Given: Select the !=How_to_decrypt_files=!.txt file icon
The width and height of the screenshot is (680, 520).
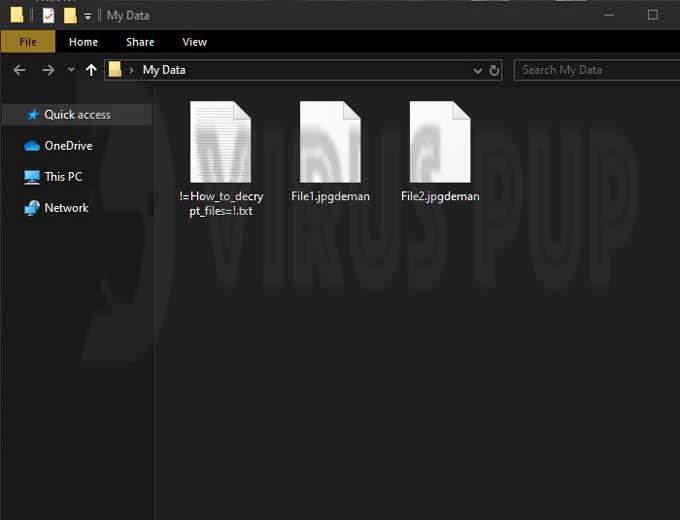Looking at the screenshot, I should tap(220, 142).
